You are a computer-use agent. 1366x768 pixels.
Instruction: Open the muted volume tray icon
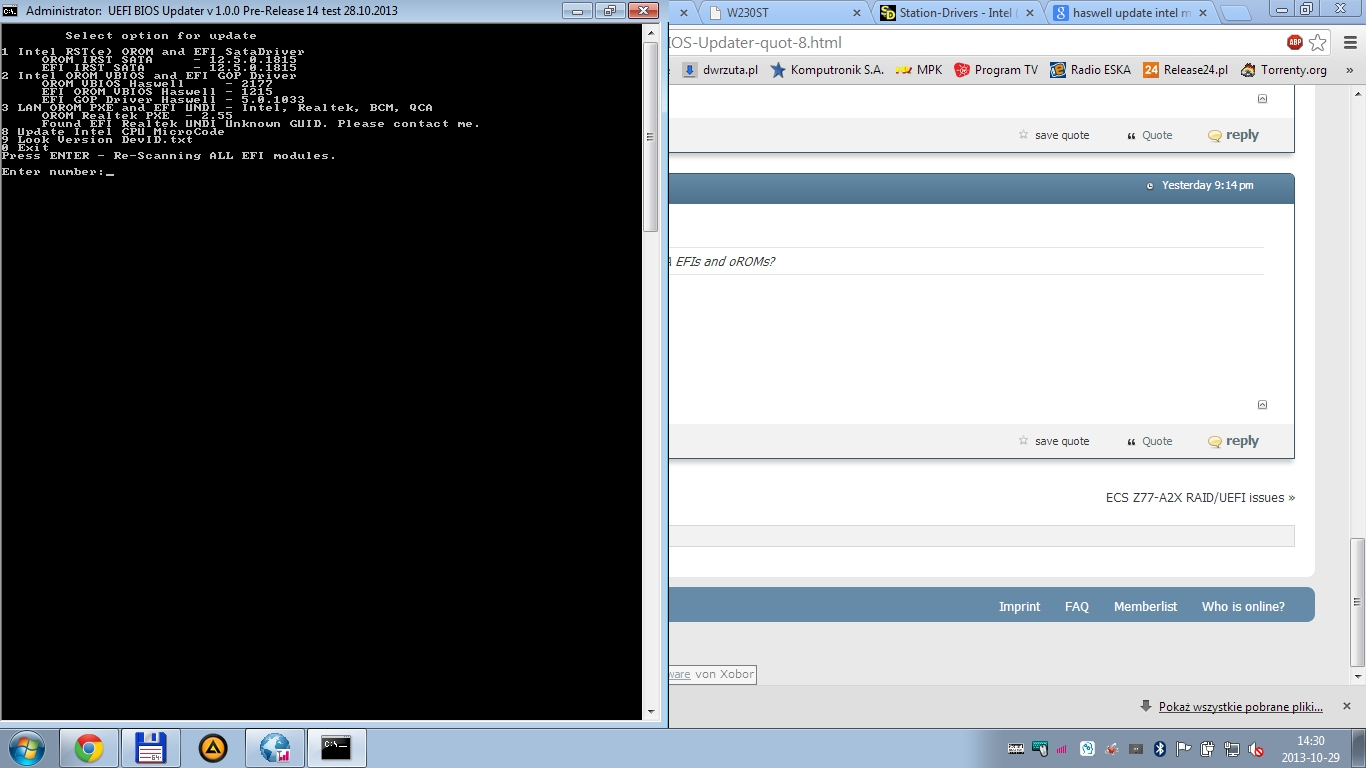click(1256, 748)
